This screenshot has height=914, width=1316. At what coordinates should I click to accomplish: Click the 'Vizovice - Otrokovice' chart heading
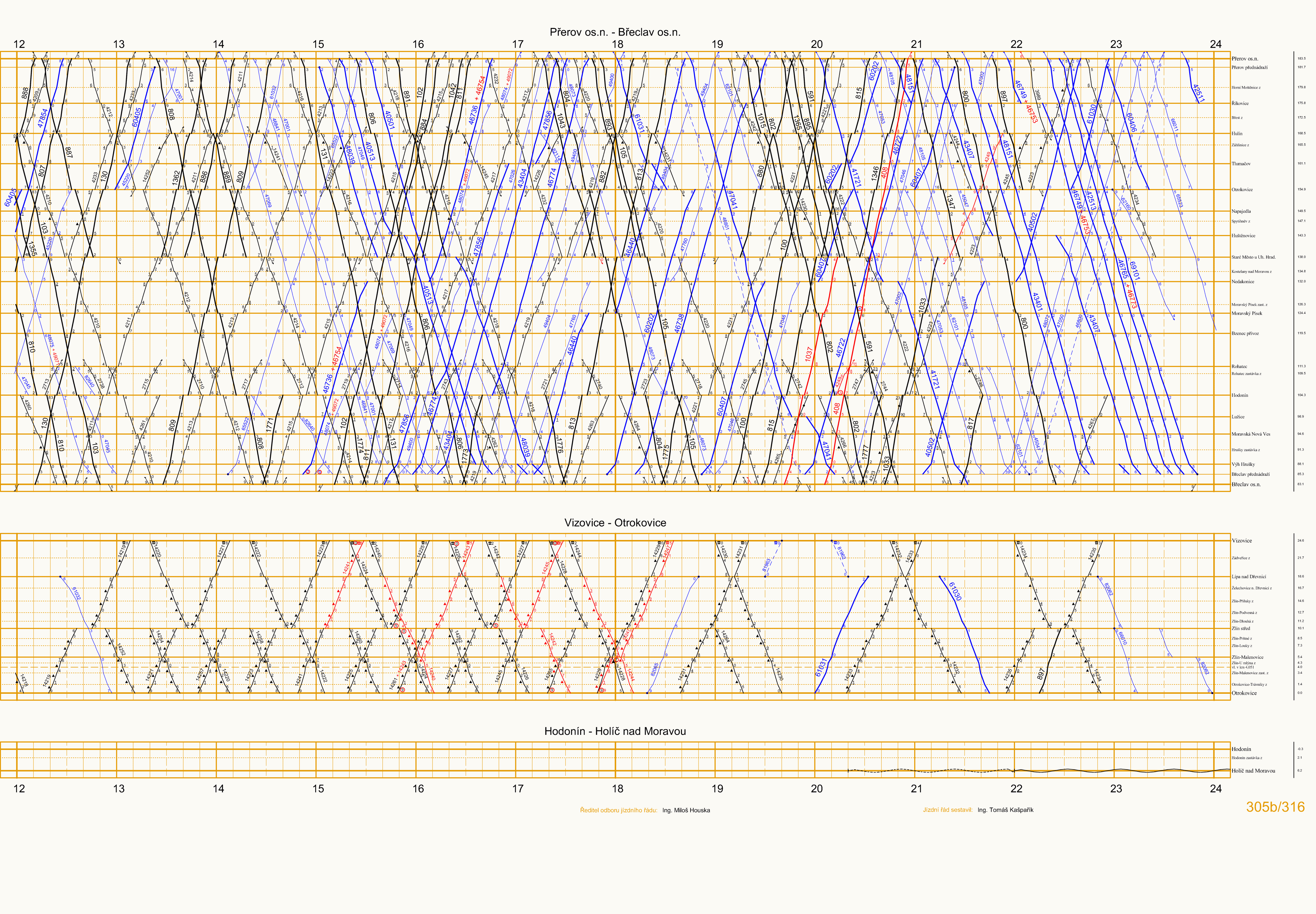tap(615, 522)
